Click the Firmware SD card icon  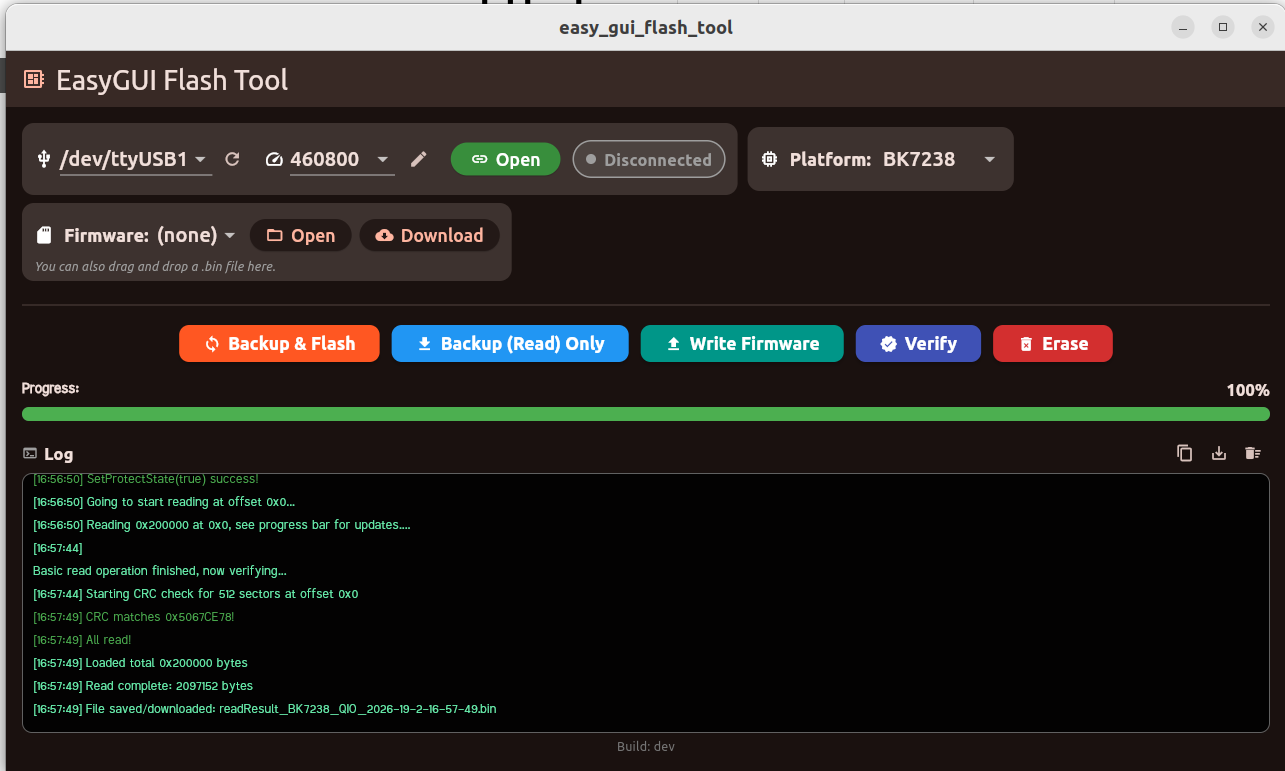pyautogui.click(x=44, y=236)
